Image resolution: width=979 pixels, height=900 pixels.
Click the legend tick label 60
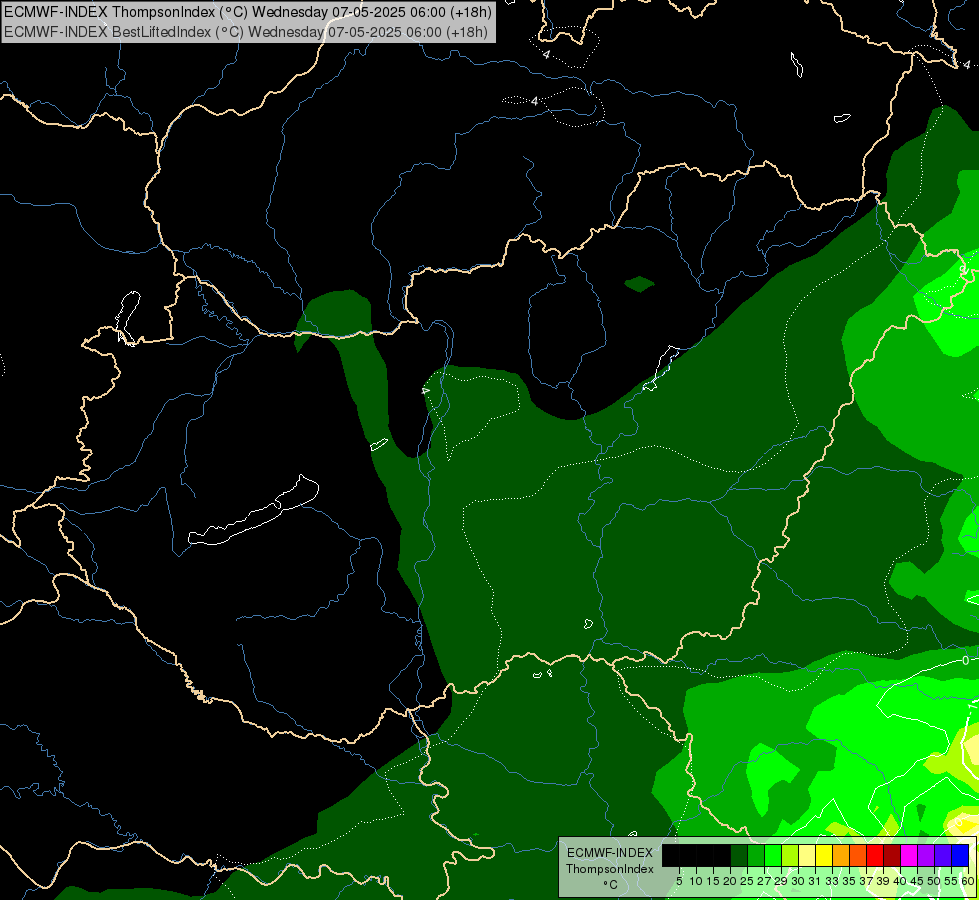click(968, 881)
